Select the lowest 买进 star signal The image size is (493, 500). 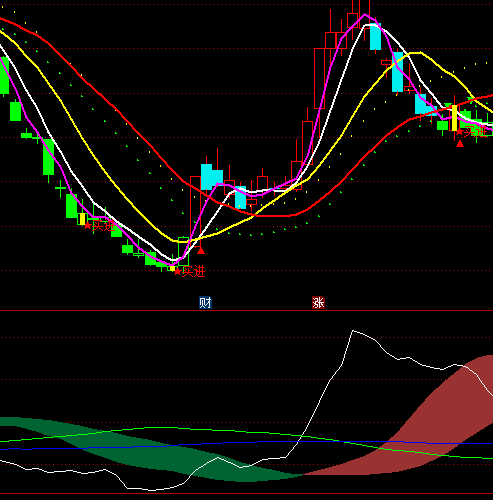(x=190, y=272)
